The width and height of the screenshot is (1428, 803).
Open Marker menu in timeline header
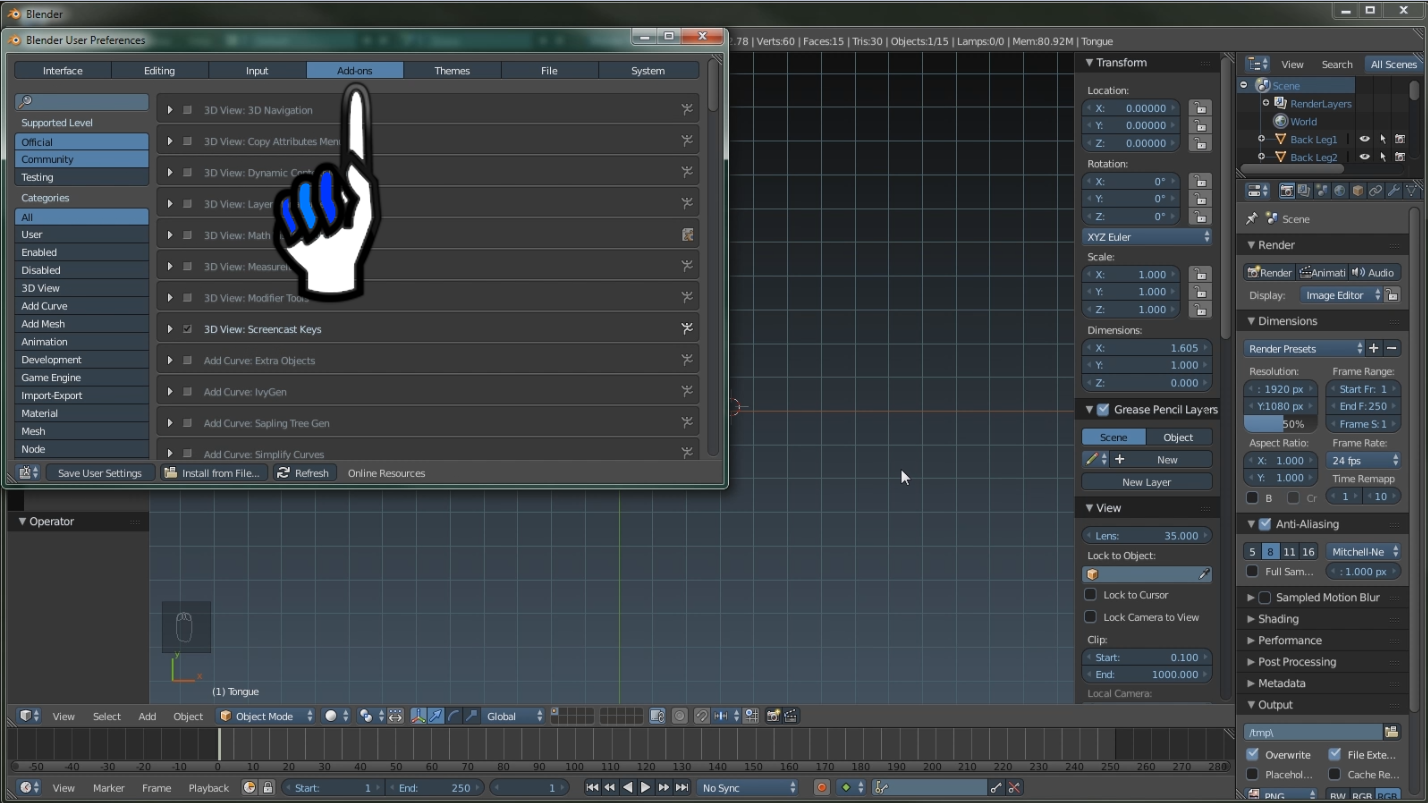coord(109,788)
